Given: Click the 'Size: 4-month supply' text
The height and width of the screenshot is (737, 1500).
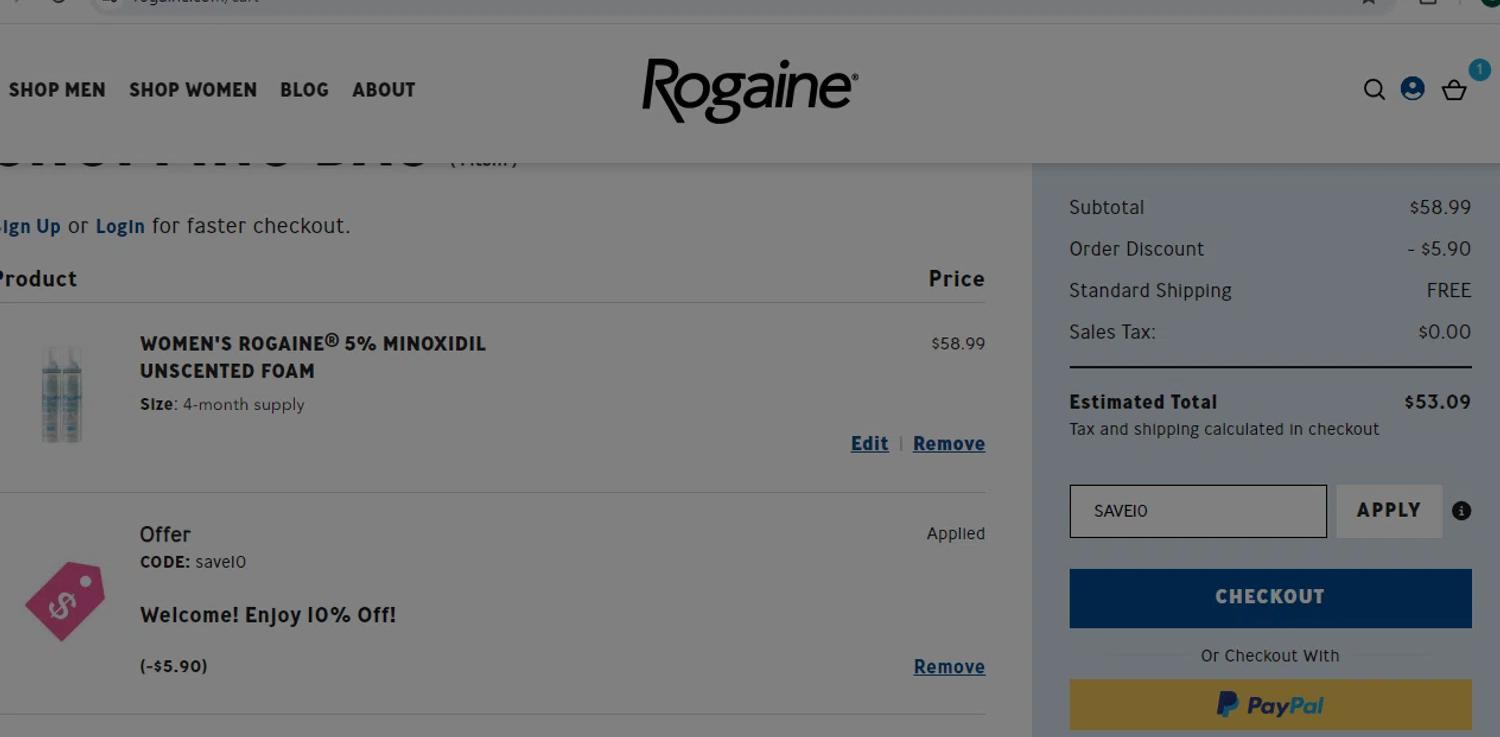Looking at the screenshot, I should coord(222,405).
